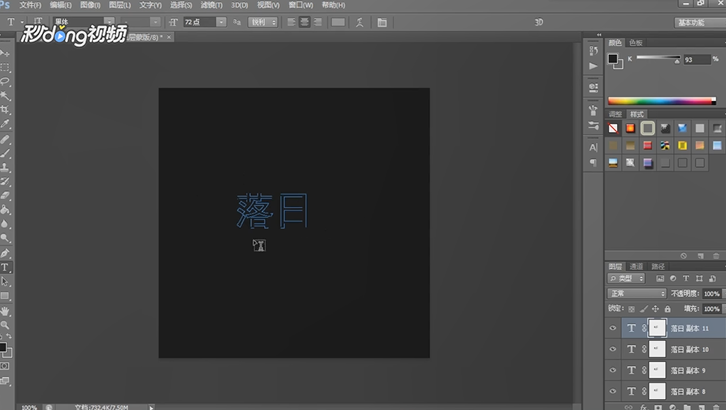726x410 pixels.
Task: Select the Magic Wand tool
Action: (5, 96)
